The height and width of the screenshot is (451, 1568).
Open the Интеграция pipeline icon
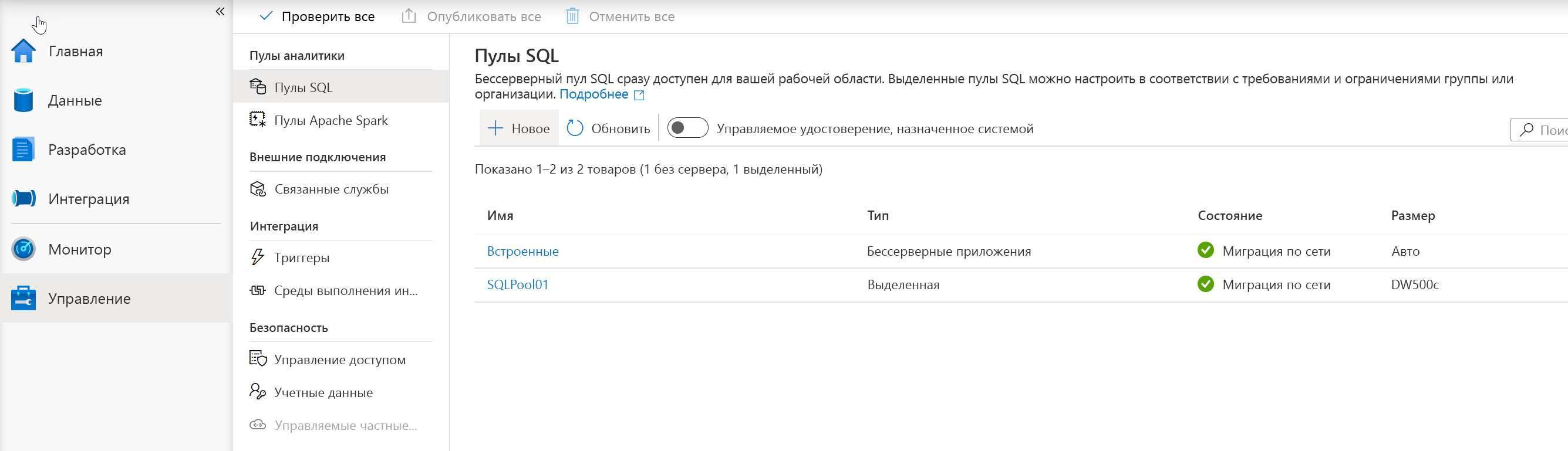click(23, 199)
